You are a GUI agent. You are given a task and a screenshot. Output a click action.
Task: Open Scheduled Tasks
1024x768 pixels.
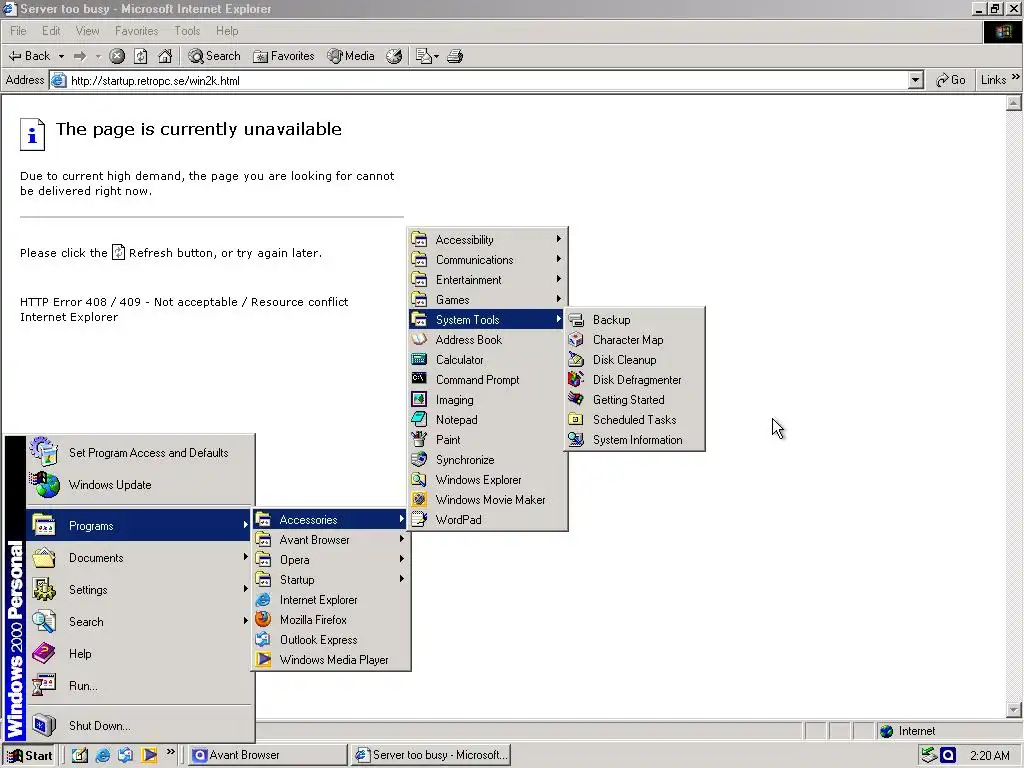point(635,420)
